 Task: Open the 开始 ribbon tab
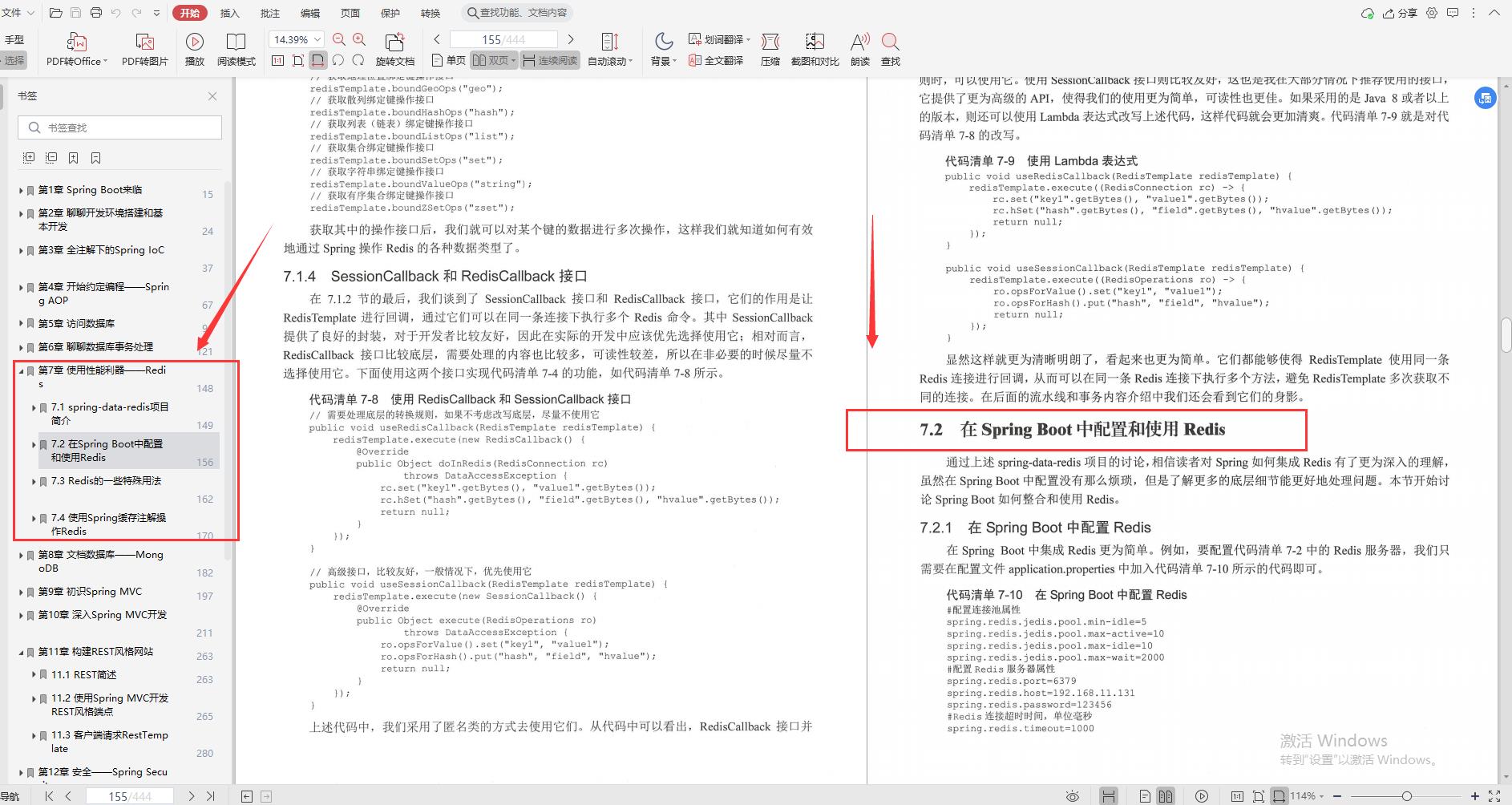(x=190, y=13)
